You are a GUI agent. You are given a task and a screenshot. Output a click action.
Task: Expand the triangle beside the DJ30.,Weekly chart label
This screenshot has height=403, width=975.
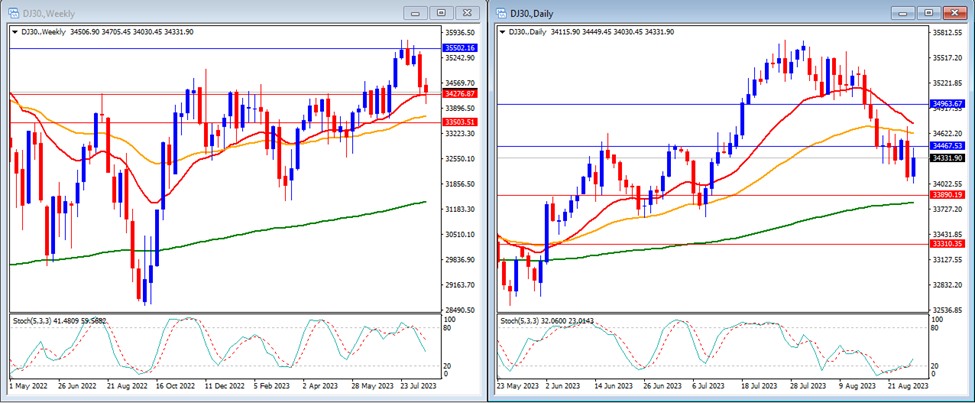[16, 32]
